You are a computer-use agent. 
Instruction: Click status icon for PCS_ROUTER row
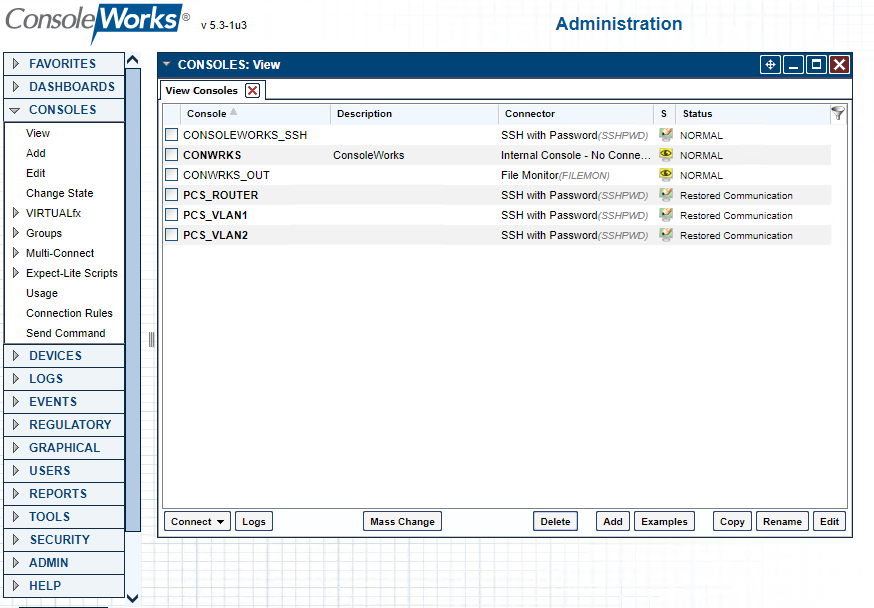point(666,194)
